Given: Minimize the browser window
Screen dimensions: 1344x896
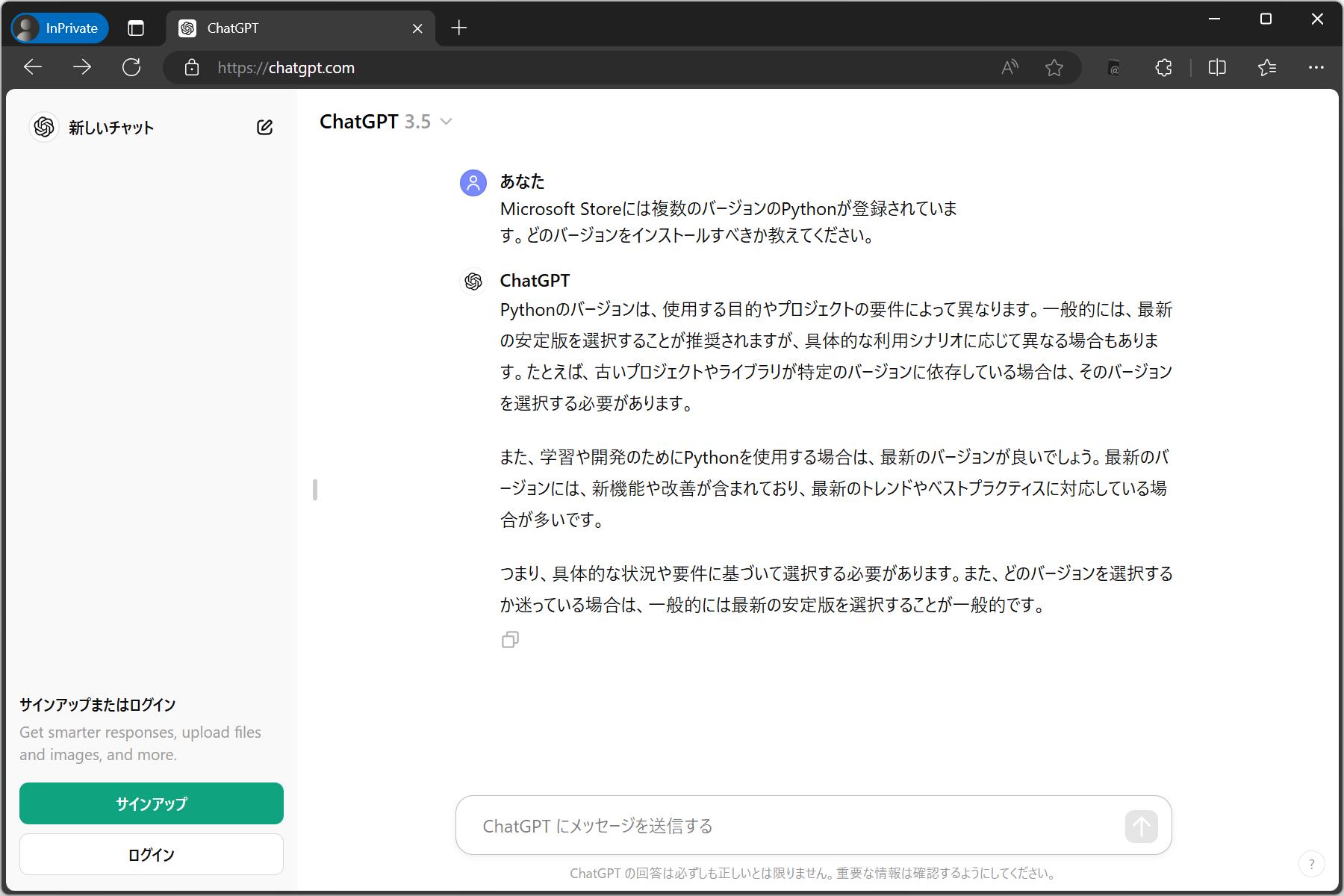Looking at the screenshot, I should tap(1215, 19).
